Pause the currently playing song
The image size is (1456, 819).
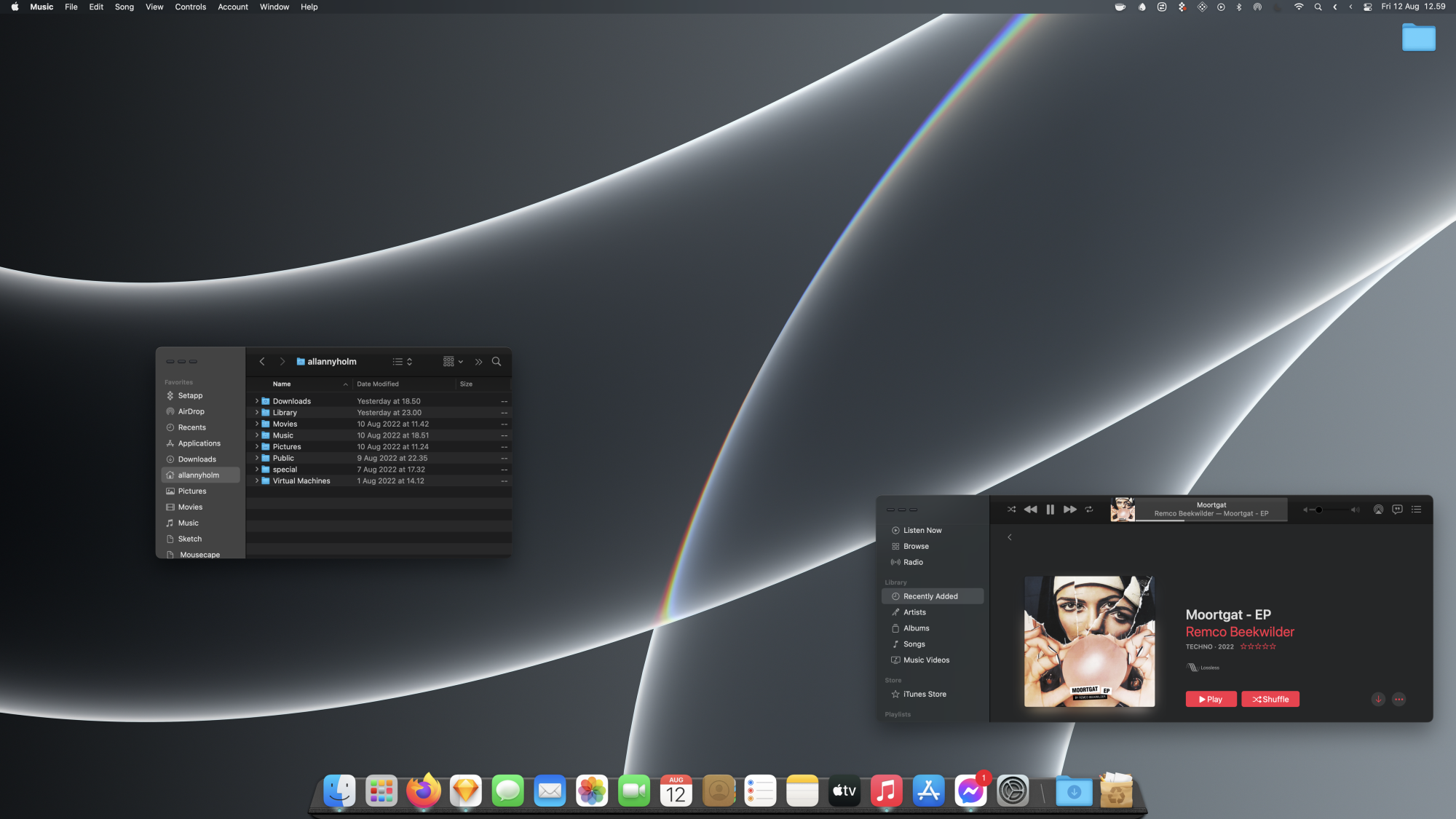1050,510
